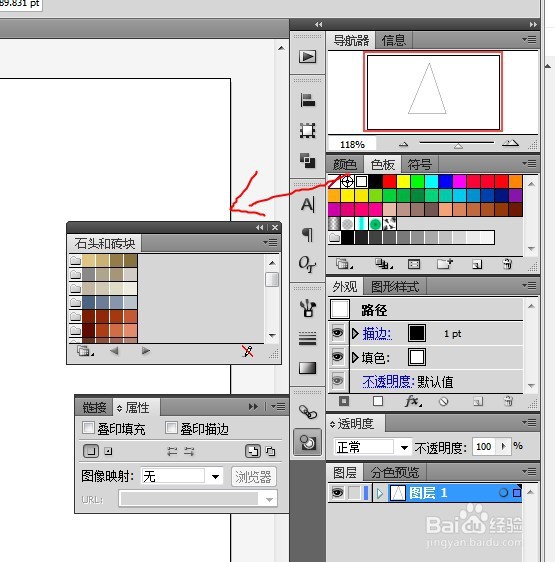555x562 pixels.
Task: Open the Pathfinder panel icon
Action: click(x=308, y=160)
